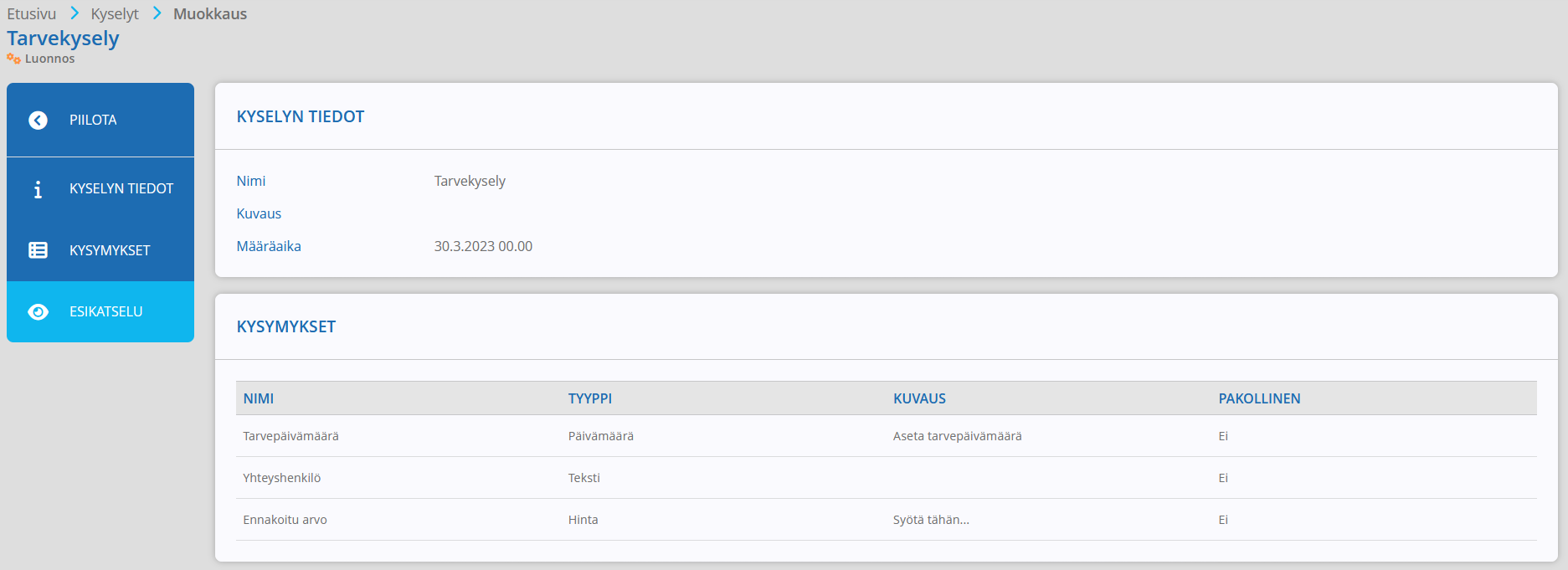Viewport: 1568px width, 570px height.
Task: Click the Kuvaus field label
Action: (259, 213)
